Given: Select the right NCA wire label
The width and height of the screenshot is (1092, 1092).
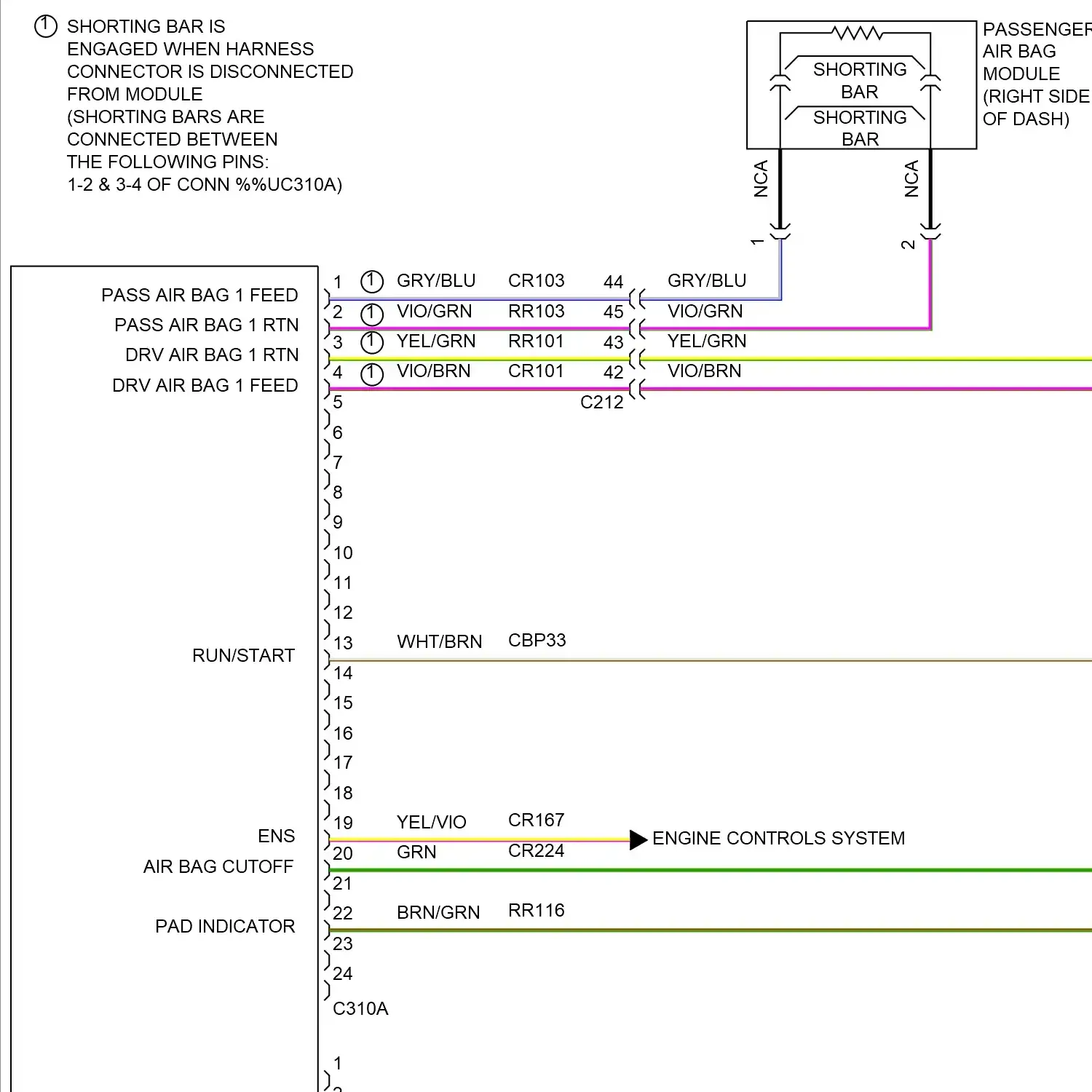Looking at the screenshot, I should tap(911, 179).
